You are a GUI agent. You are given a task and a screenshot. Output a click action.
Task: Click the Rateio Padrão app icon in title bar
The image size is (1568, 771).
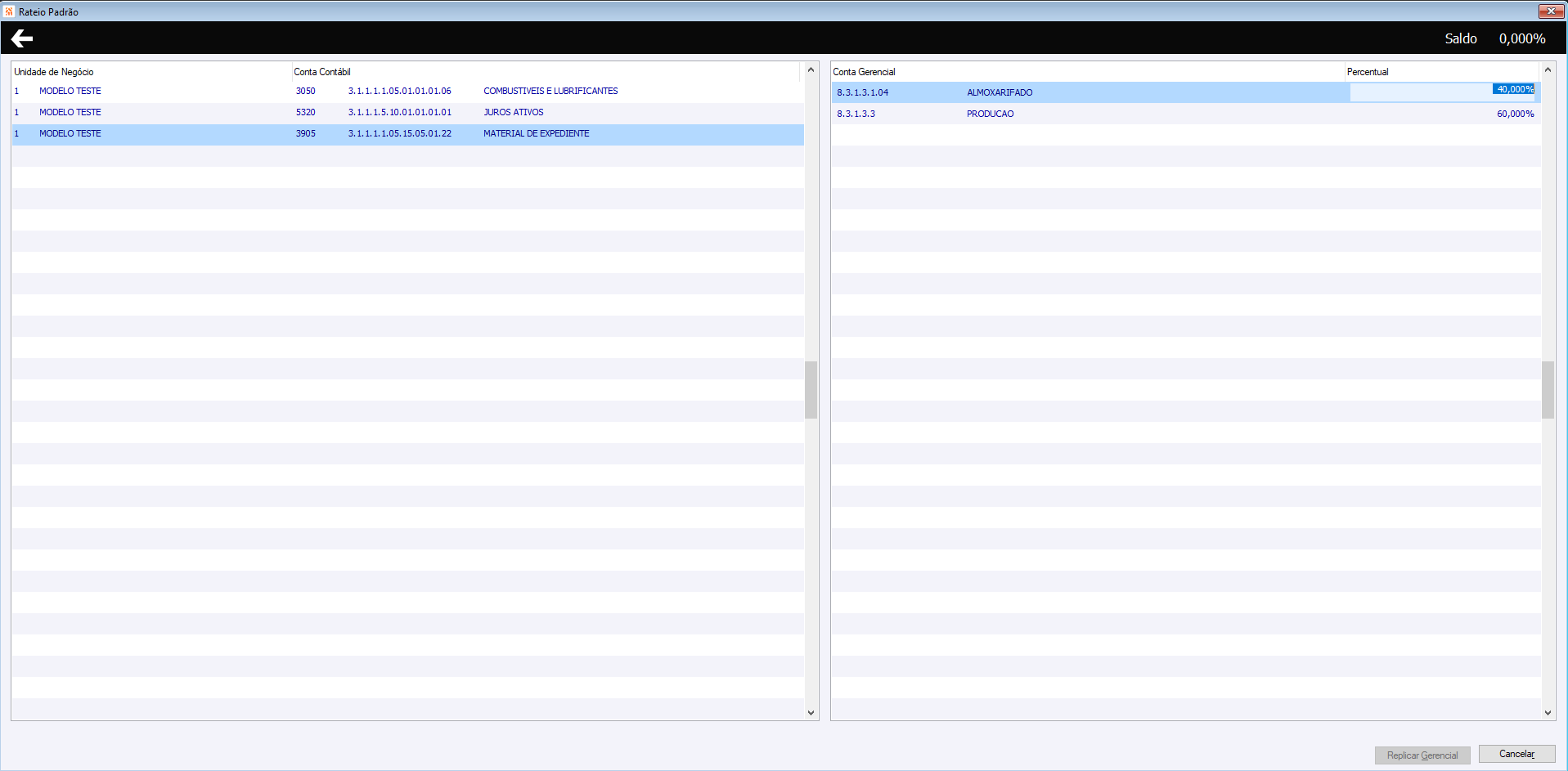point(9,11)
